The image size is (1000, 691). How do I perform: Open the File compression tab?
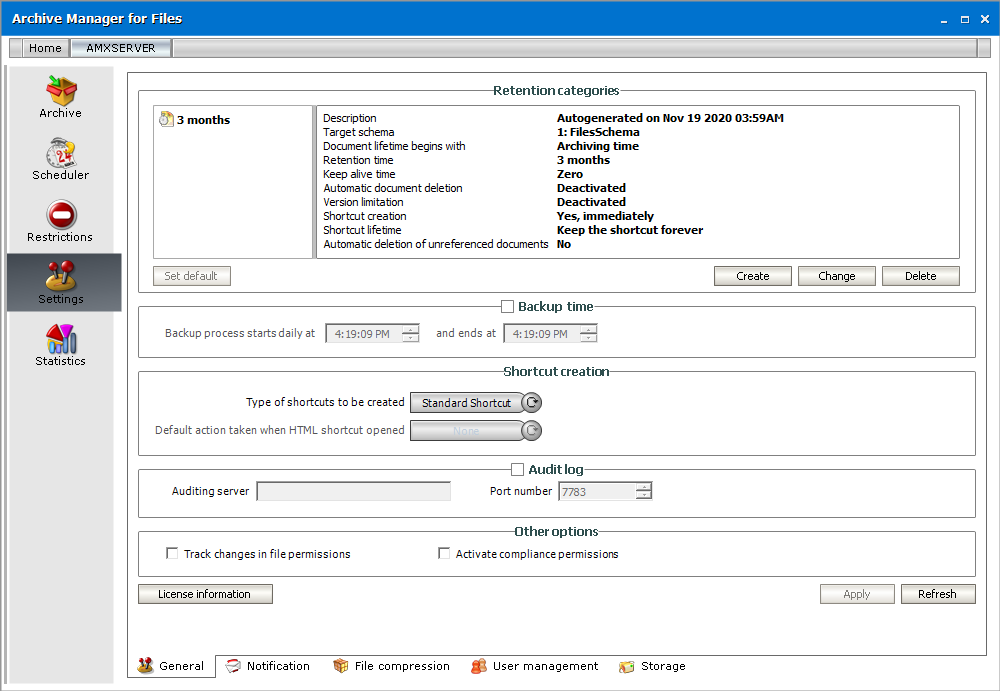pyautogui.click(x=391, y=666)
